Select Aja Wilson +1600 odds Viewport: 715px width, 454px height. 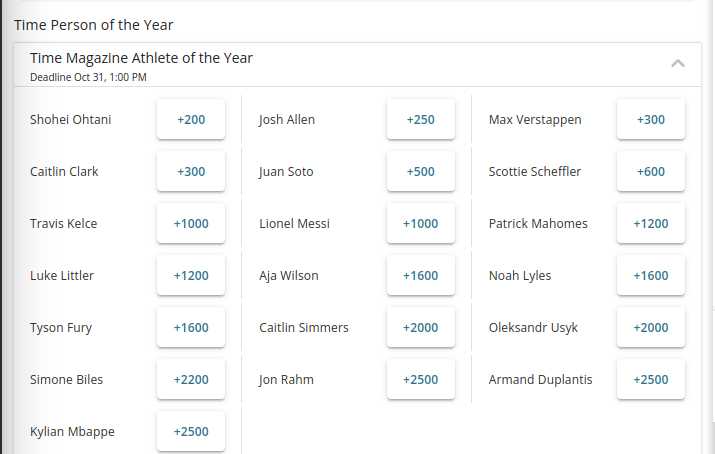coord(421,276)
